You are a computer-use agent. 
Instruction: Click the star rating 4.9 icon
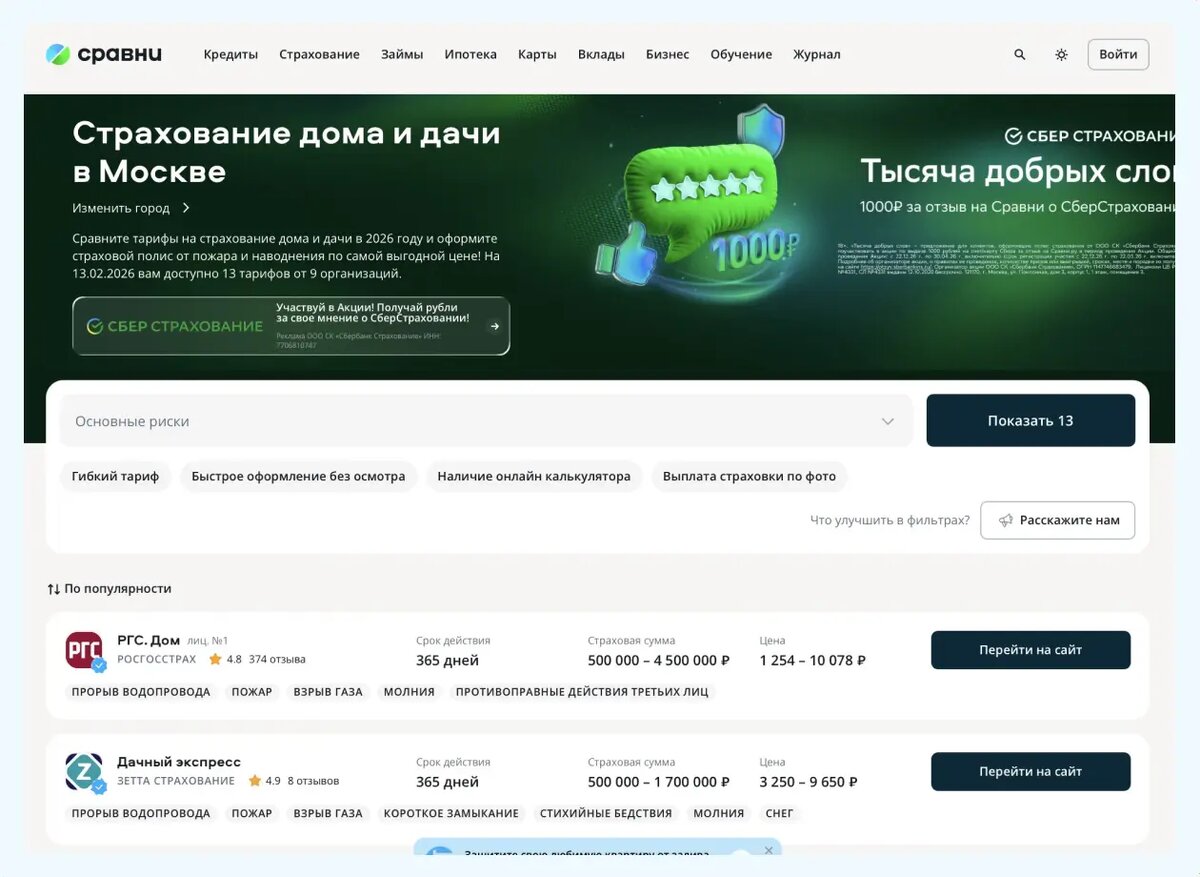pos(254,781)
